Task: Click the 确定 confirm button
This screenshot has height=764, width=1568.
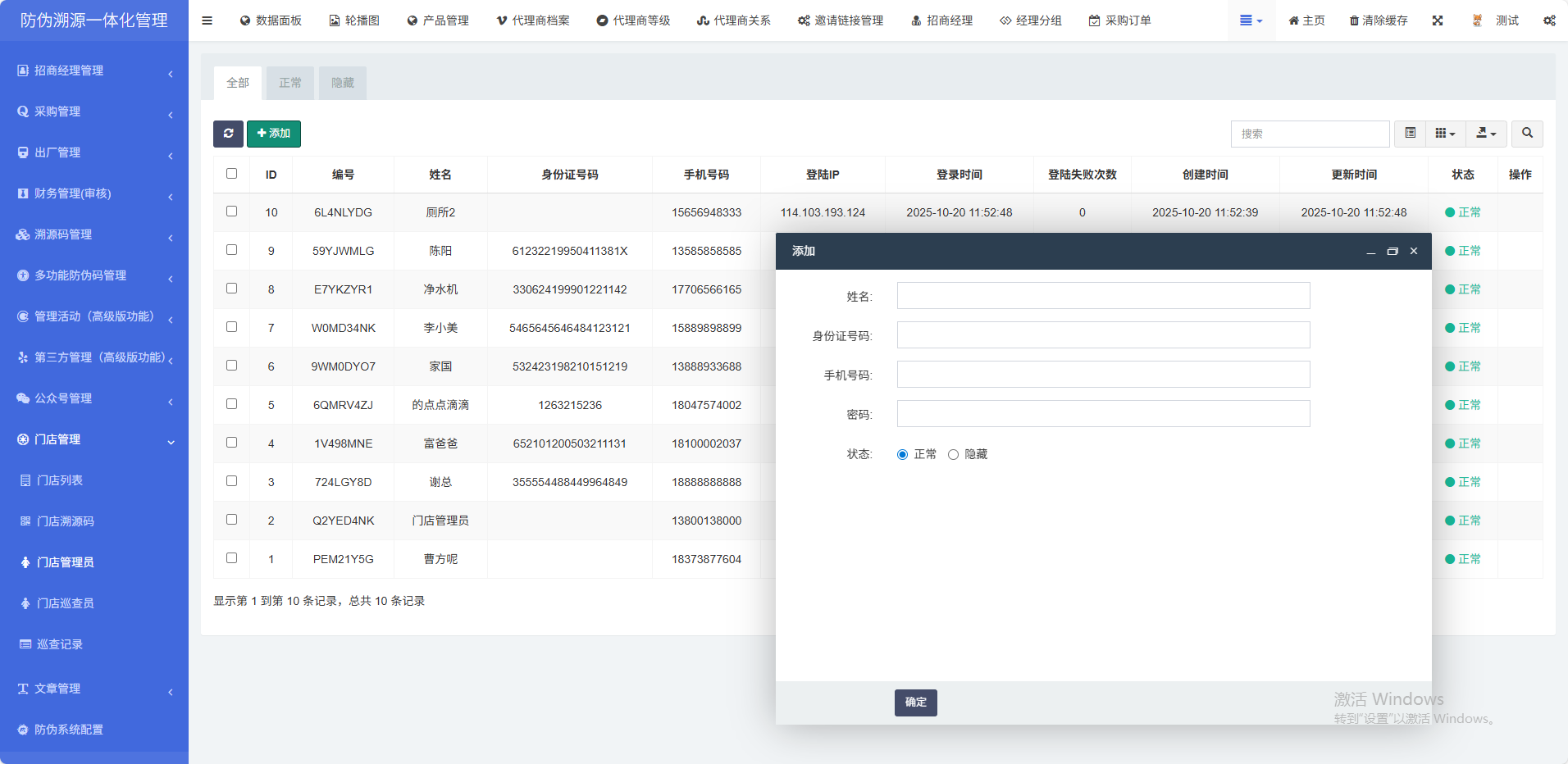Action: coord(915,703)
